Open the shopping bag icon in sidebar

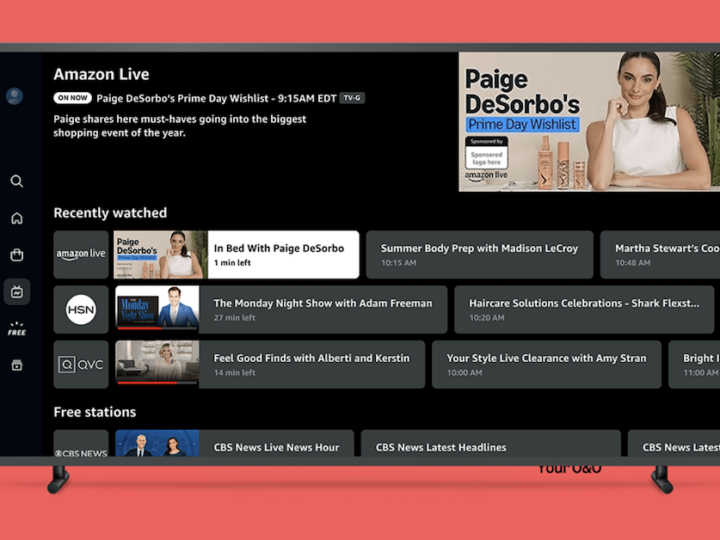pos(17,255)
